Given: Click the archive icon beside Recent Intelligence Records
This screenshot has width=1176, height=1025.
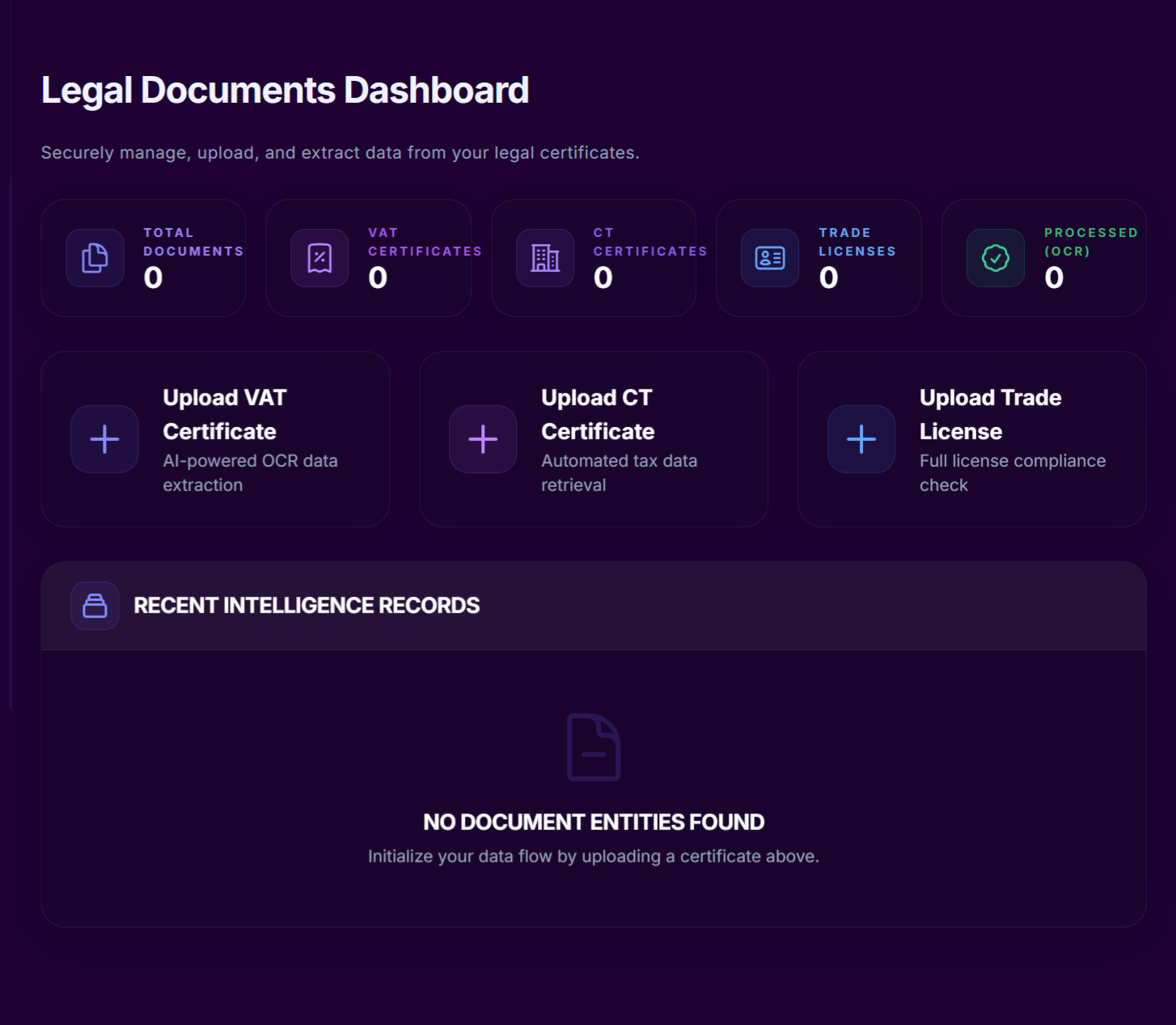Looking at the screenshot, I should [x=95, y=605].
